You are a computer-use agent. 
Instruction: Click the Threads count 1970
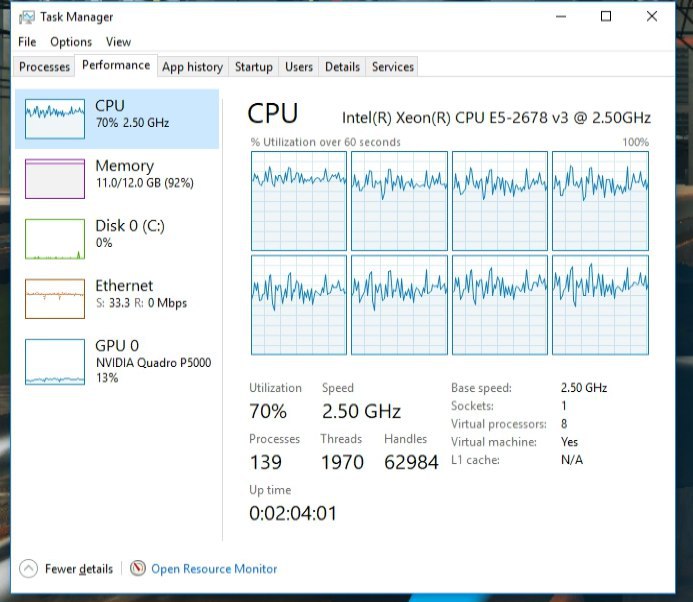[x=343, y=462]
